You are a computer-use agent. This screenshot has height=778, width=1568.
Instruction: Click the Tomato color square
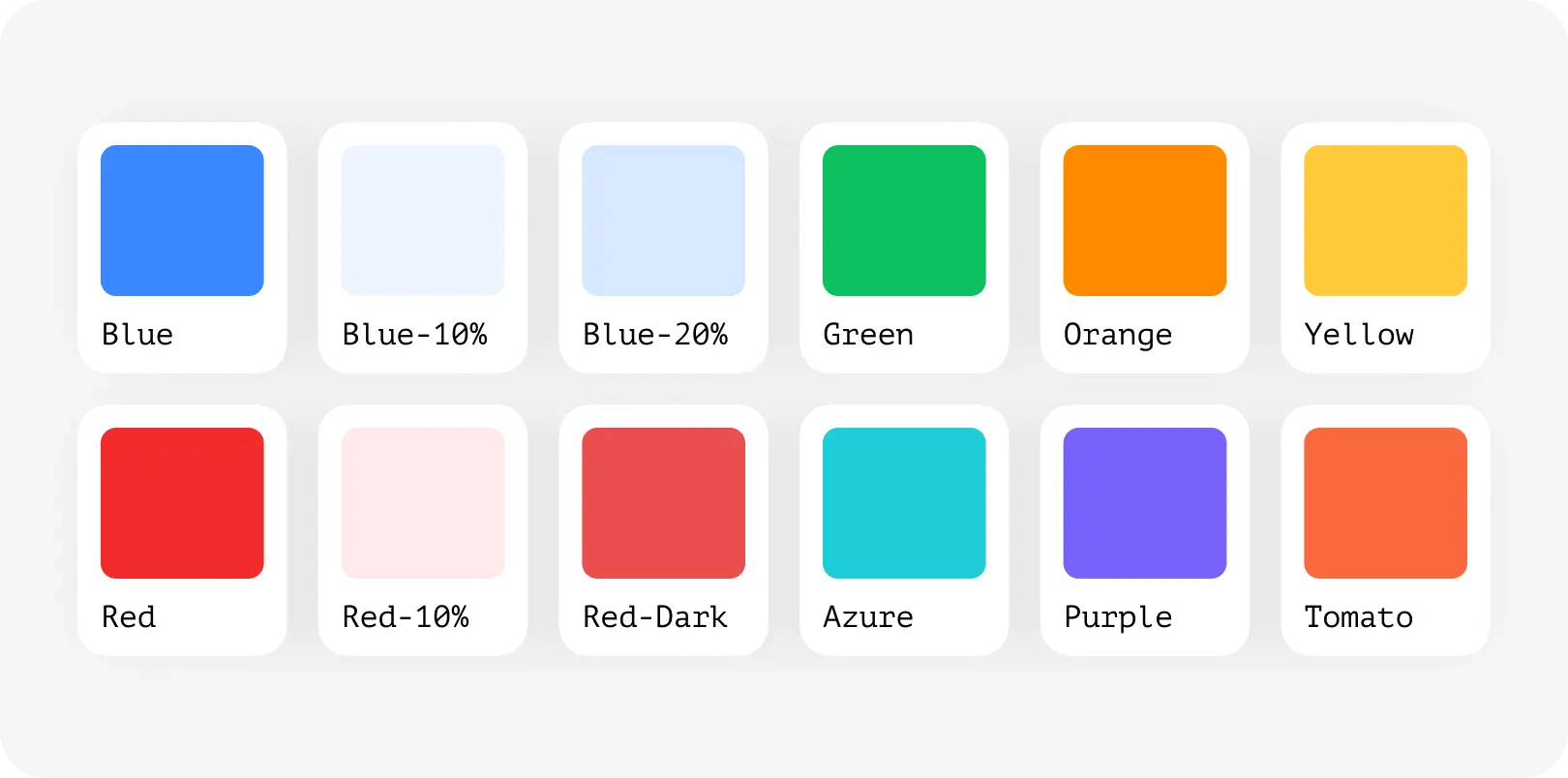pyautogui.click(x=1385, y=503)
